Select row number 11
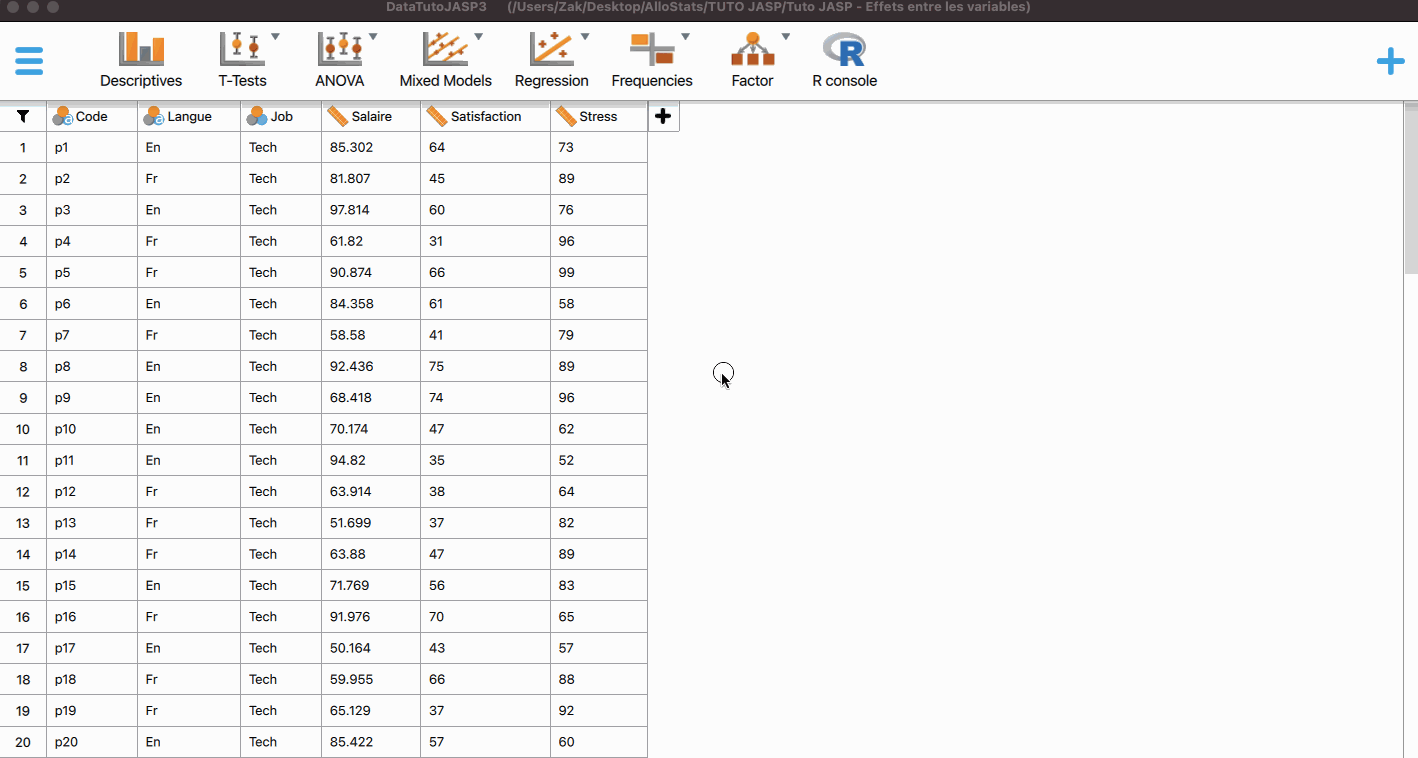The height and width of the screenshot is (758, 1418). coord(23,460)
